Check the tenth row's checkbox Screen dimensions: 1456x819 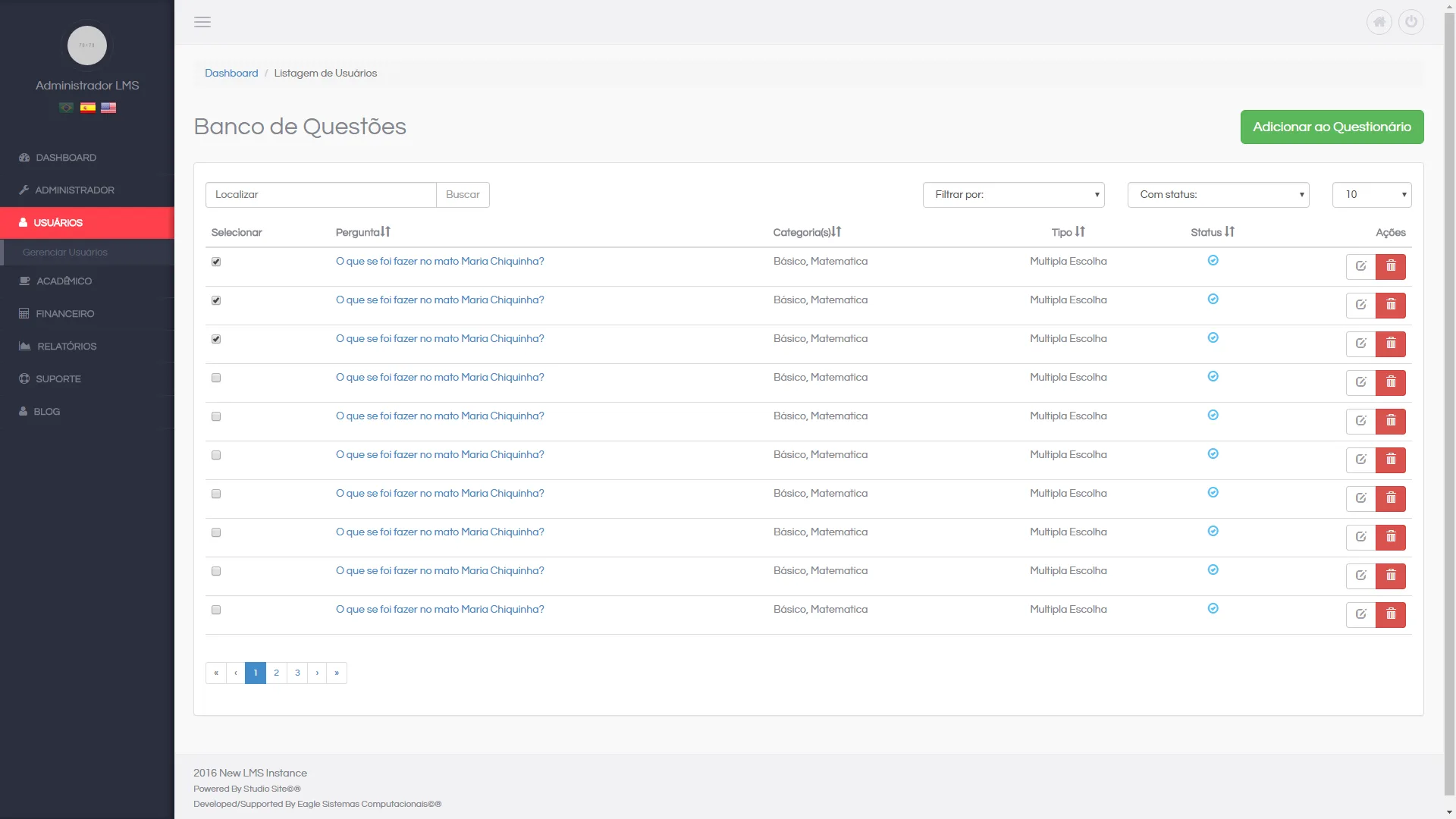pyautogui.click(x=216, y=610)
